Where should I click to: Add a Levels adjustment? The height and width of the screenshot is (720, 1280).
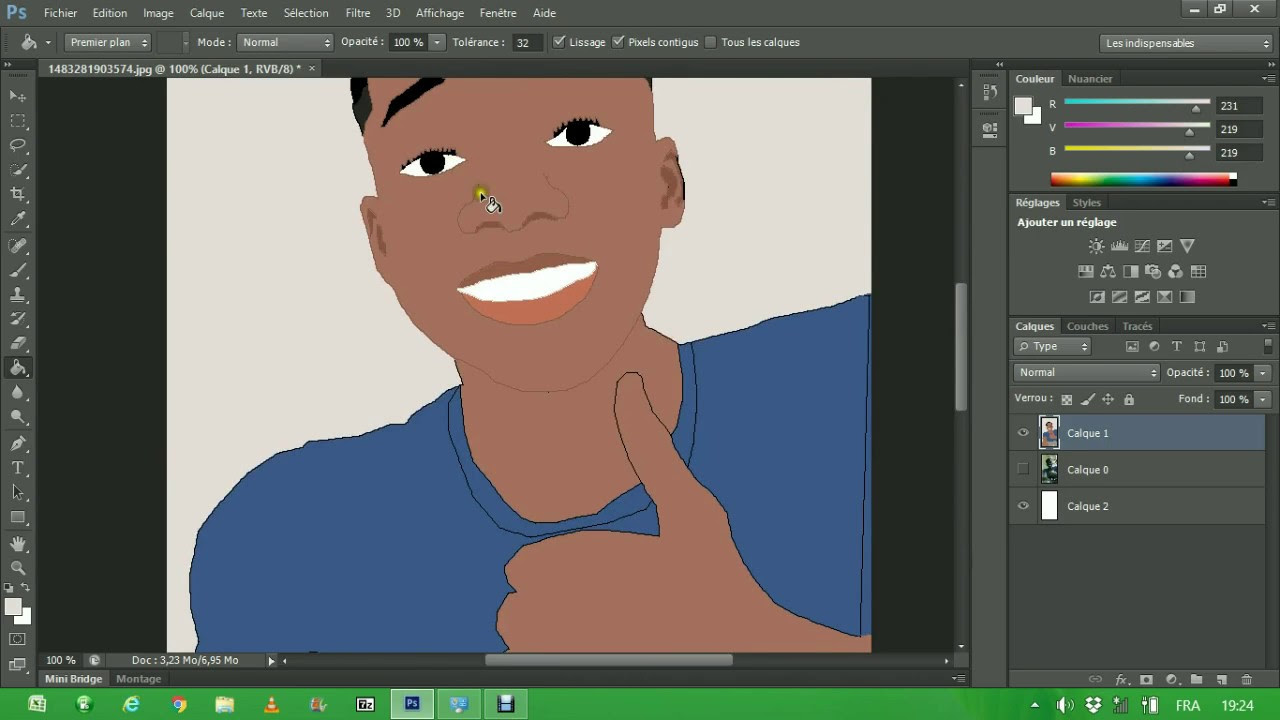[x=1119, y=246]
